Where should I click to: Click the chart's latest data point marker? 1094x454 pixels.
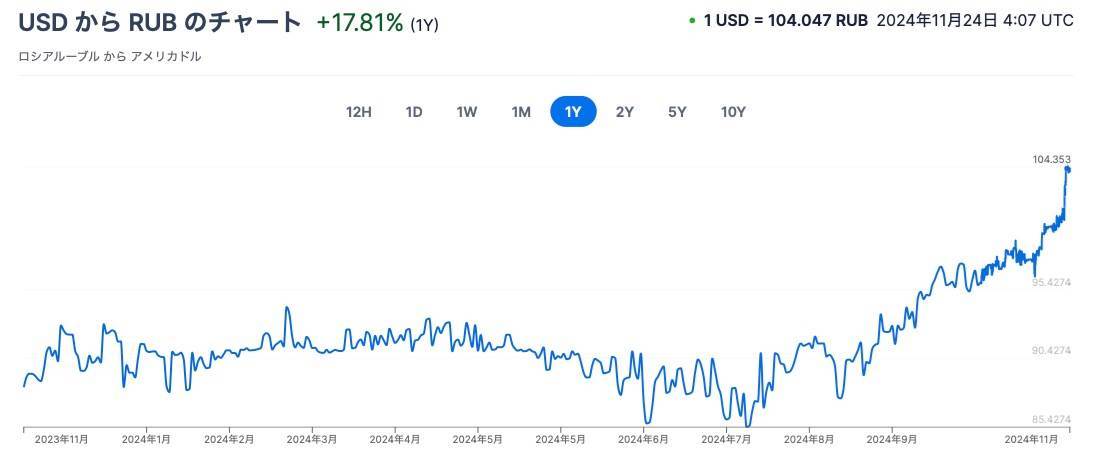pyautogui.click(x=1067, y=169)
